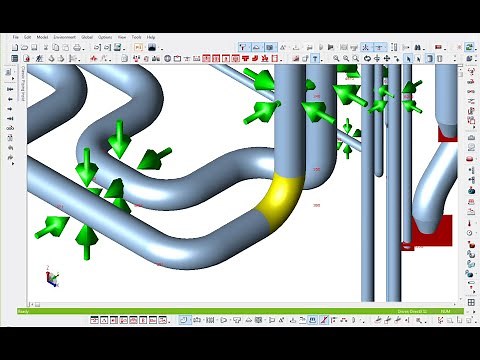This screenshot has width=480, height=360.
Task: Click the thermometer icon in right sidebar
Action: pyautogui.click(x=470, y=223)
